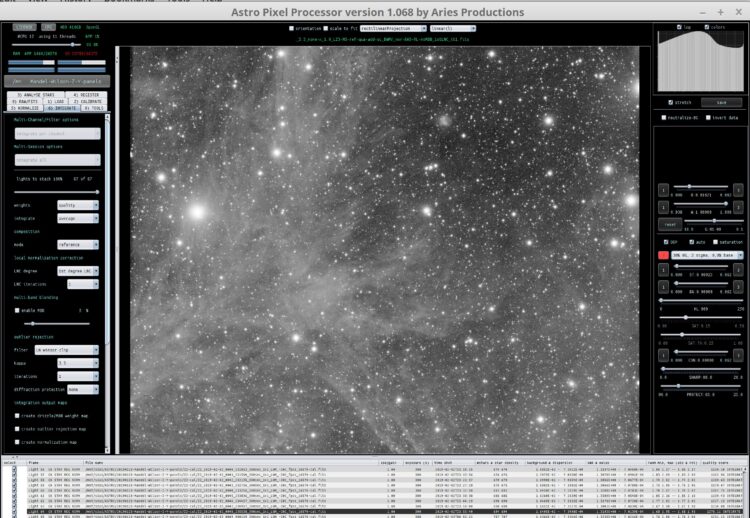Click the working directory path button
This screenshot has height=518, width=750.
57,81
